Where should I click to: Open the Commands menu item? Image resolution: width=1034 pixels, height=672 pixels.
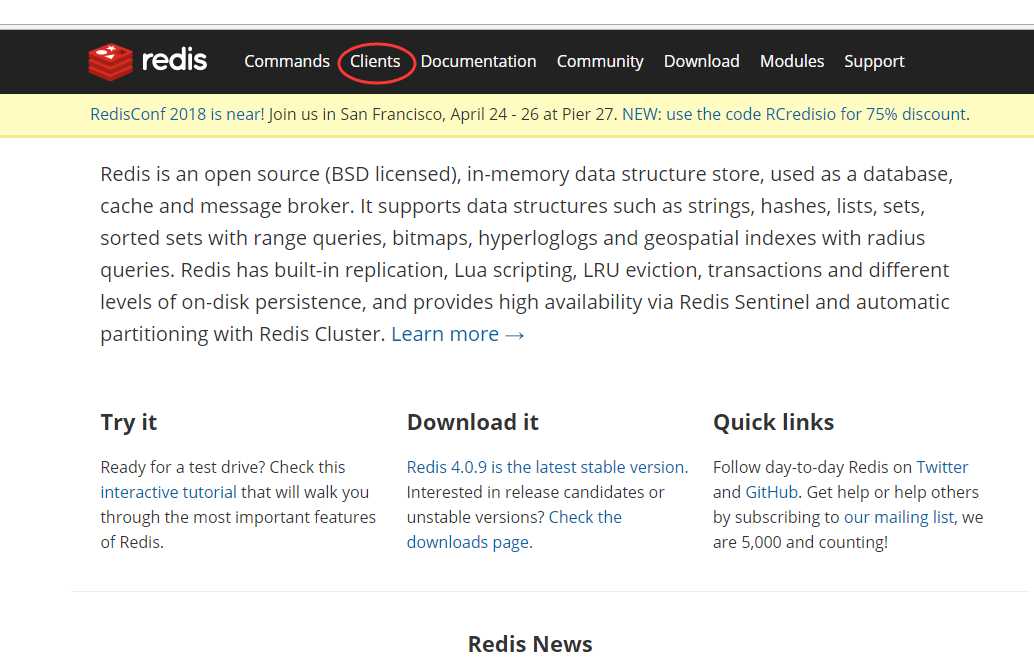coord(287,61)
